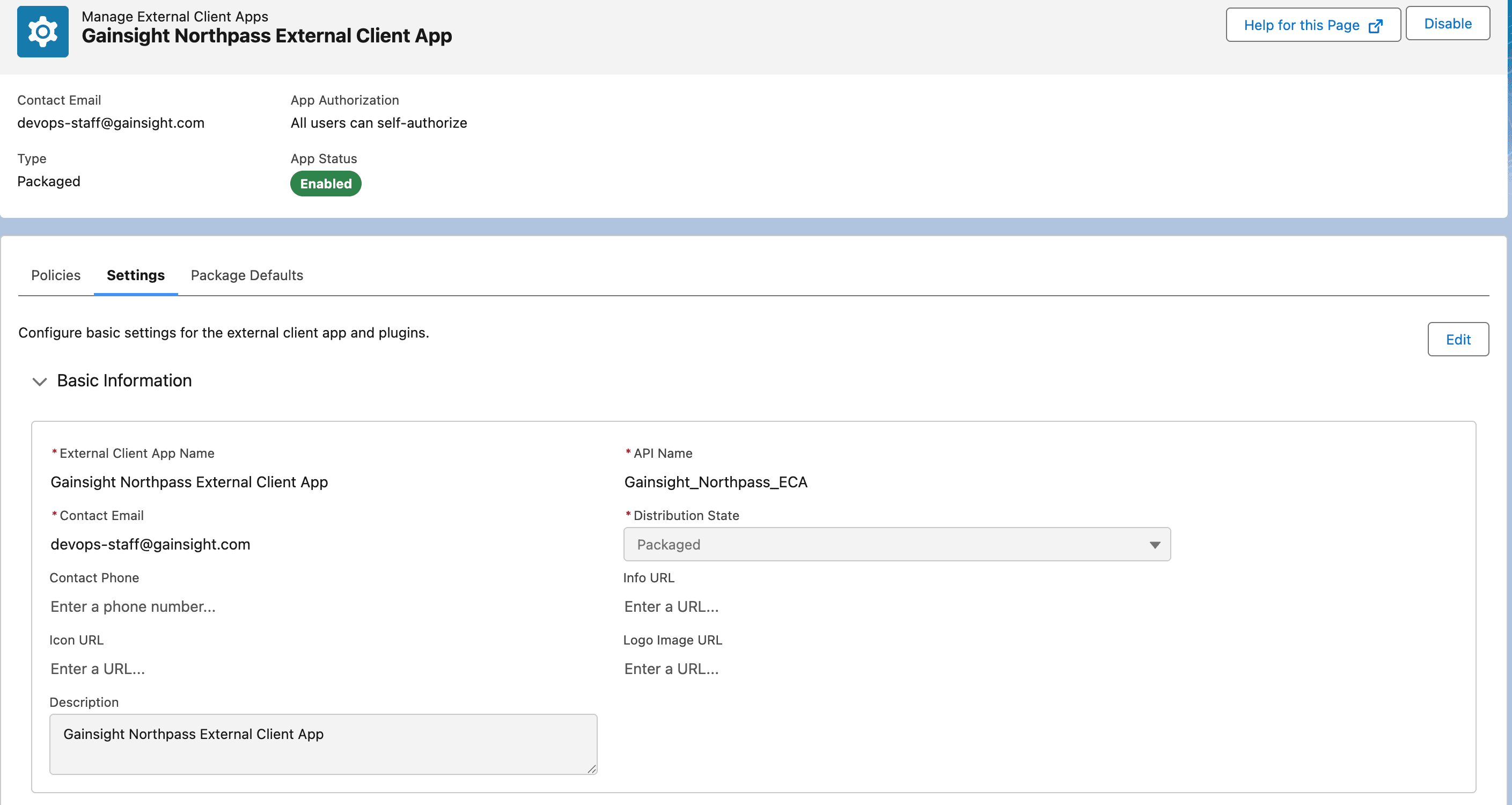Click the Distribution State dropdown arrow
Viewport: 1512px width, 805px height.
(1155, 545)
